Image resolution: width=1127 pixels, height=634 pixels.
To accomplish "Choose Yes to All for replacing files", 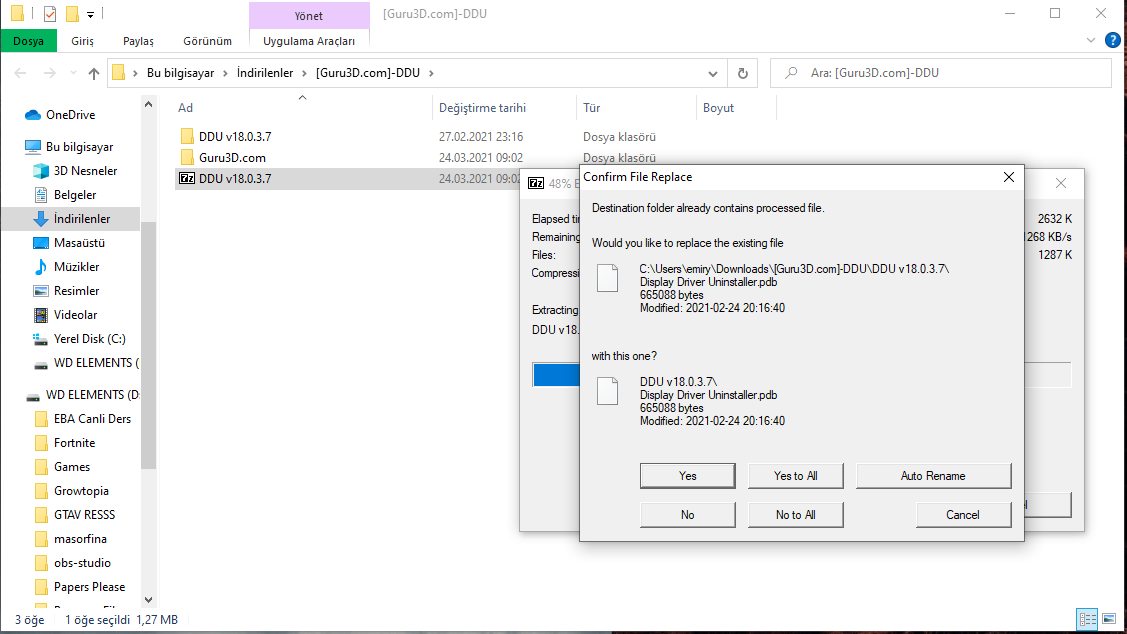I will tap(795, 476).
